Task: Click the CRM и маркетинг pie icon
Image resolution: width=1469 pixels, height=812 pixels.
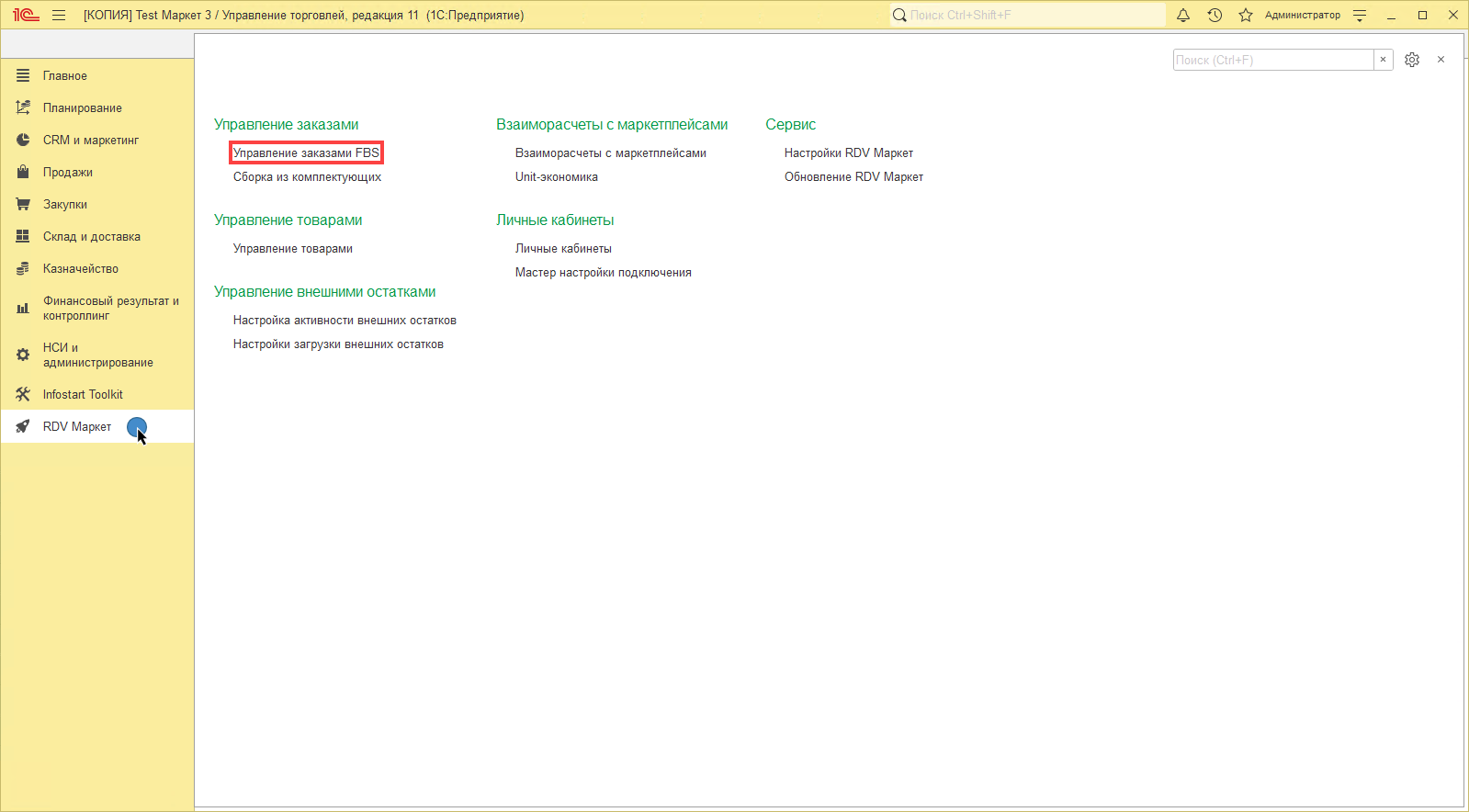Action: [x=23, y=140]
